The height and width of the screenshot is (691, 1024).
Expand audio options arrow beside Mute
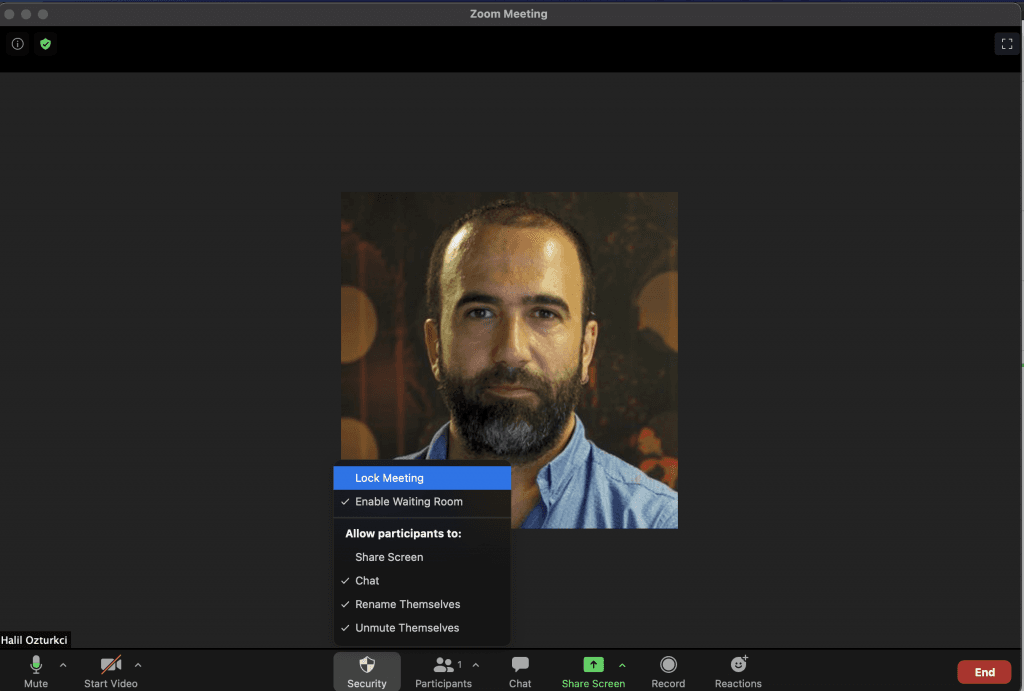coord(63,665)
